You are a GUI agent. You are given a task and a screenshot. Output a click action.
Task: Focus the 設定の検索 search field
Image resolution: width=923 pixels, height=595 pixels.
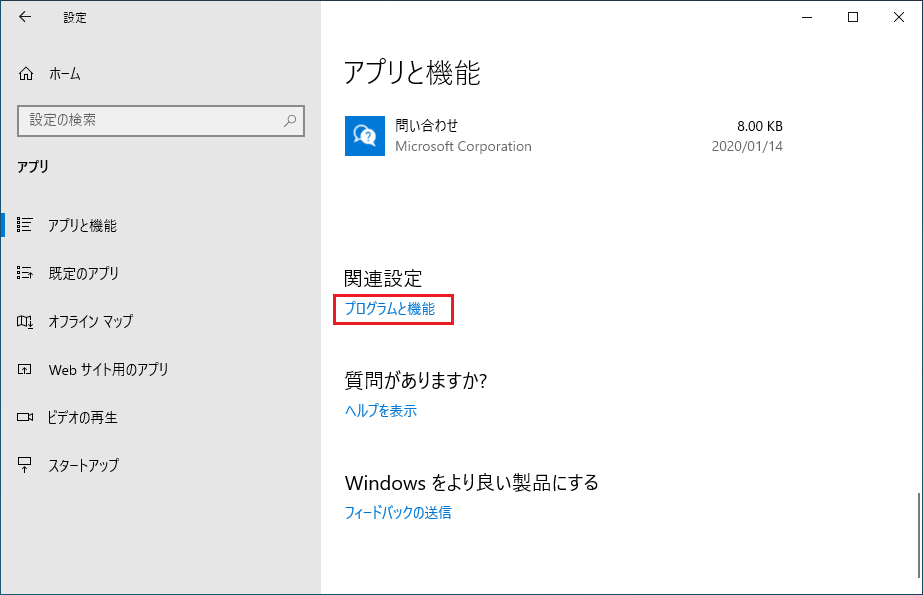click(161, 121)
